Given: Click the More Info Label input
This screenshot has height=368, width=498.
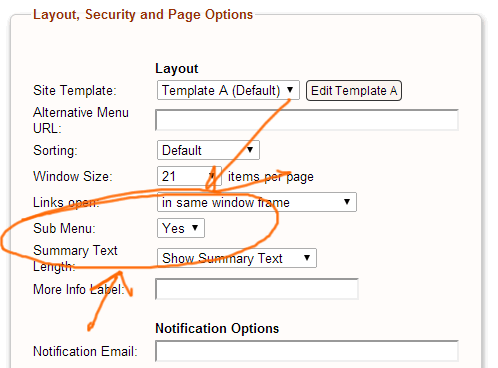Looking at the screenshot, I should click(x=257, y=289).
